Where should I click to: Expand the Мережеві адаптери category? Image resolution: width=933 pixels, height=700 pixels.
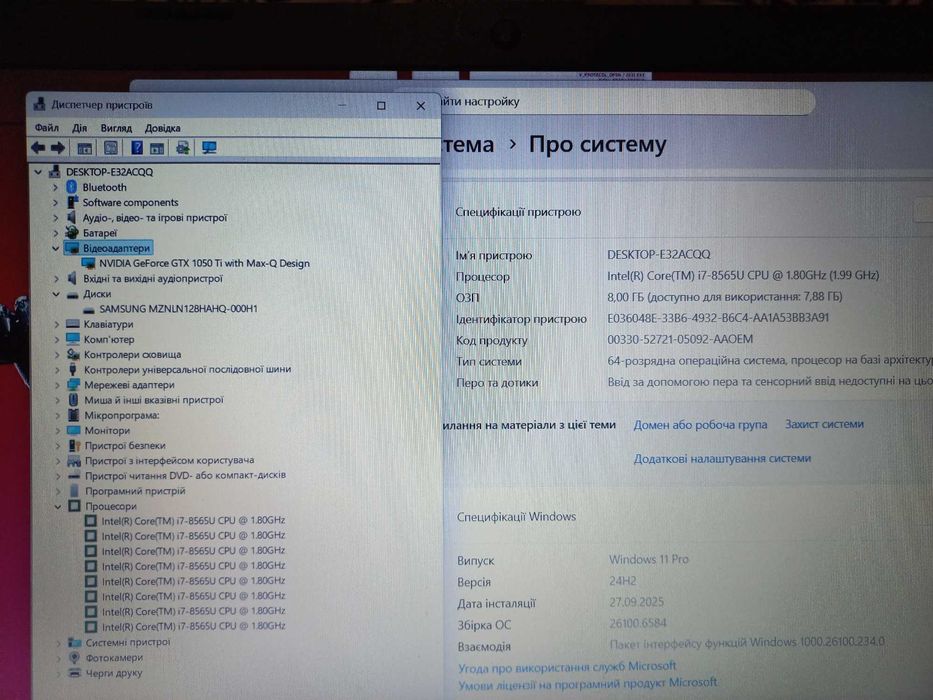pyautogui.click(x=57, y=385)
